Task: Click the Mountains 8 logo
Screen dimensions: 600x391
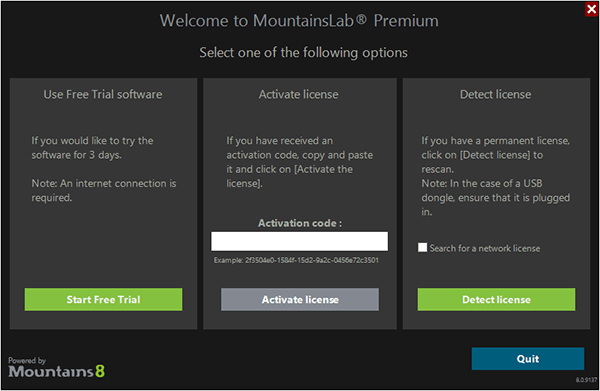Action: [56, 367]
